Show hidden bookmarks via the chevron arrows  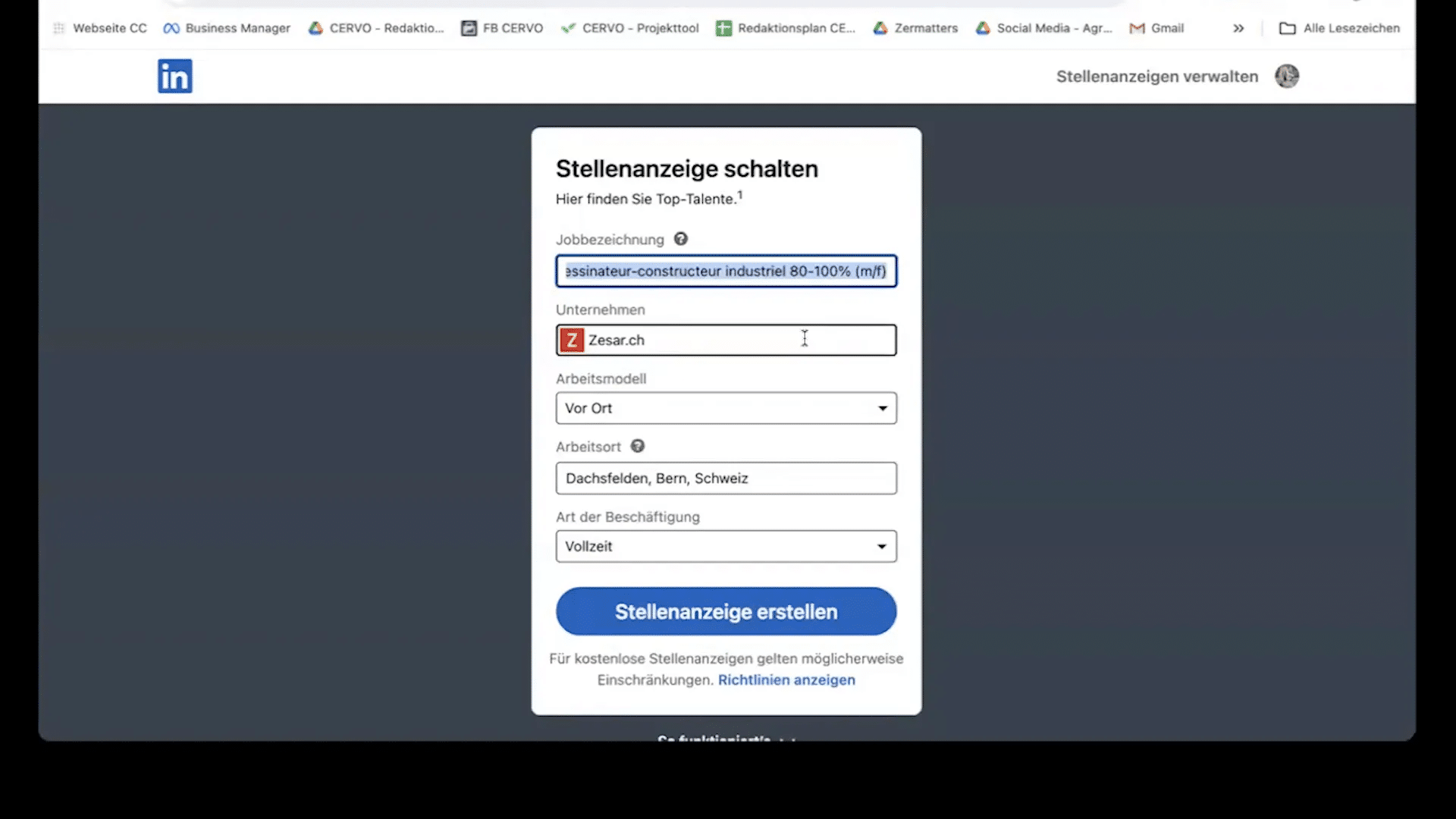tap(1238, 28)
